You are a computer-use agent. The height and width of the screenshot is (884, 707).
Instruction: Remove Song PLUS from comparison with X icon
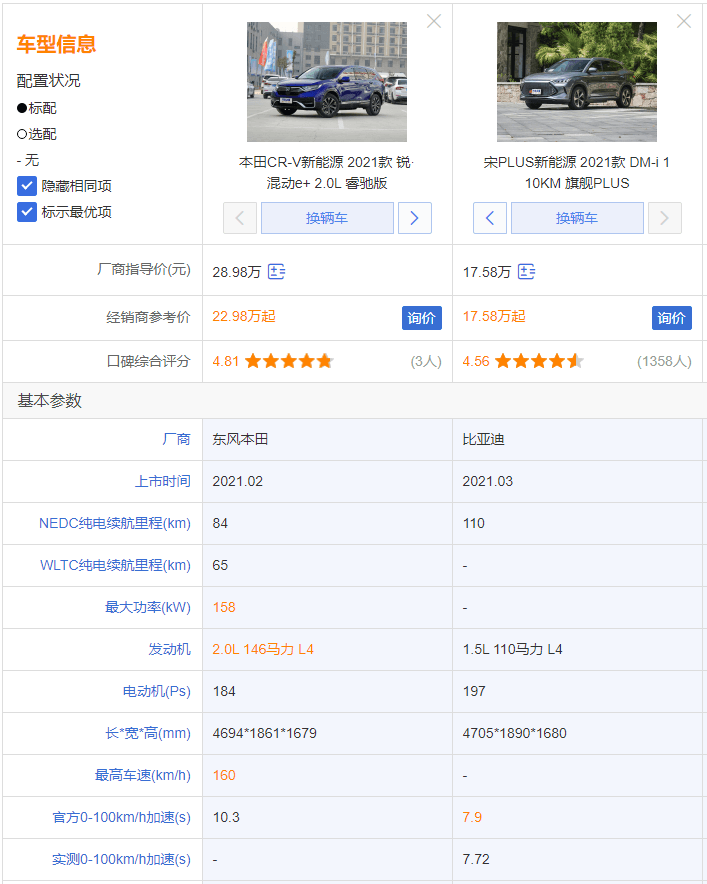point(683,21)
